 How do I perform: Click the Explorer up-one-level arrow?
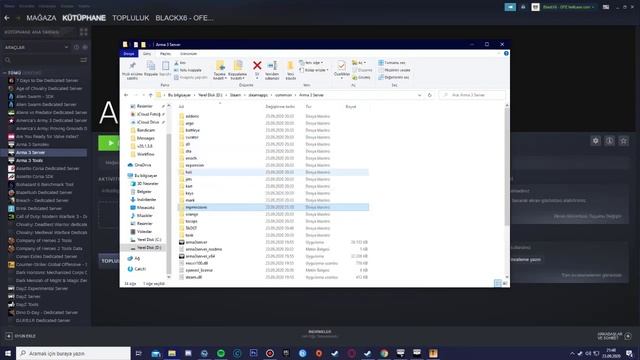[x=150, y=95]
